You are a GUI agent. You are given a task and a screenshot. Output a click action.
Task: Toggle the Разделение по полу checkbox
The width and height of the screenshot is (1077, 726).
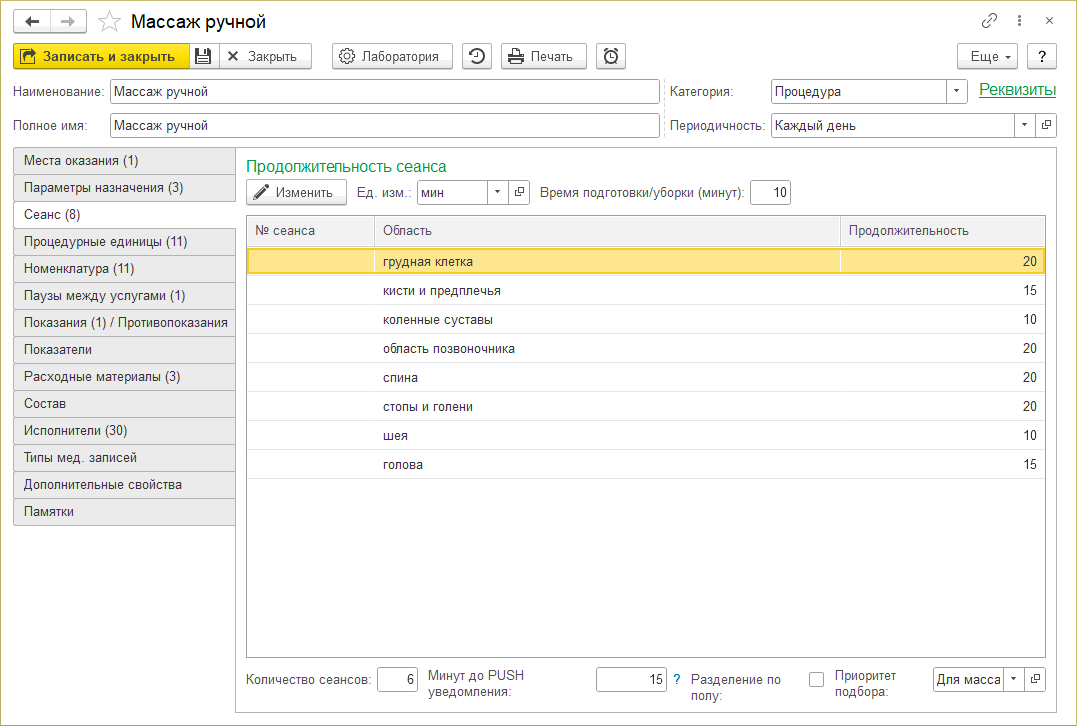pyautogui.click(x=816, y=680)
